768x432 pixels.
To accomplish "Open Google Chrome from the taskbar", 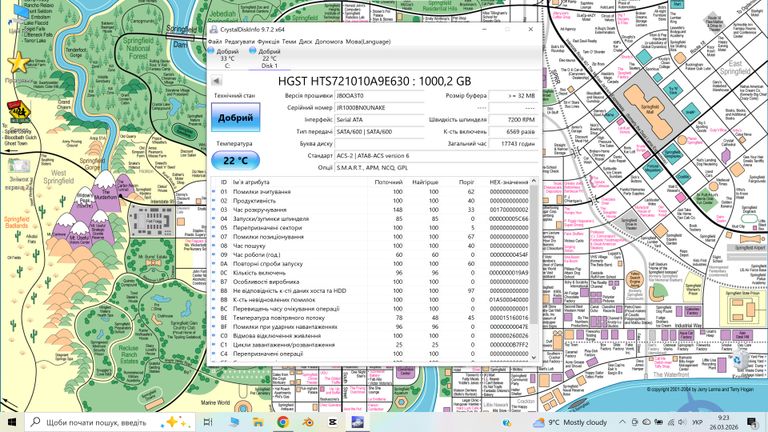I will [283, 422].
